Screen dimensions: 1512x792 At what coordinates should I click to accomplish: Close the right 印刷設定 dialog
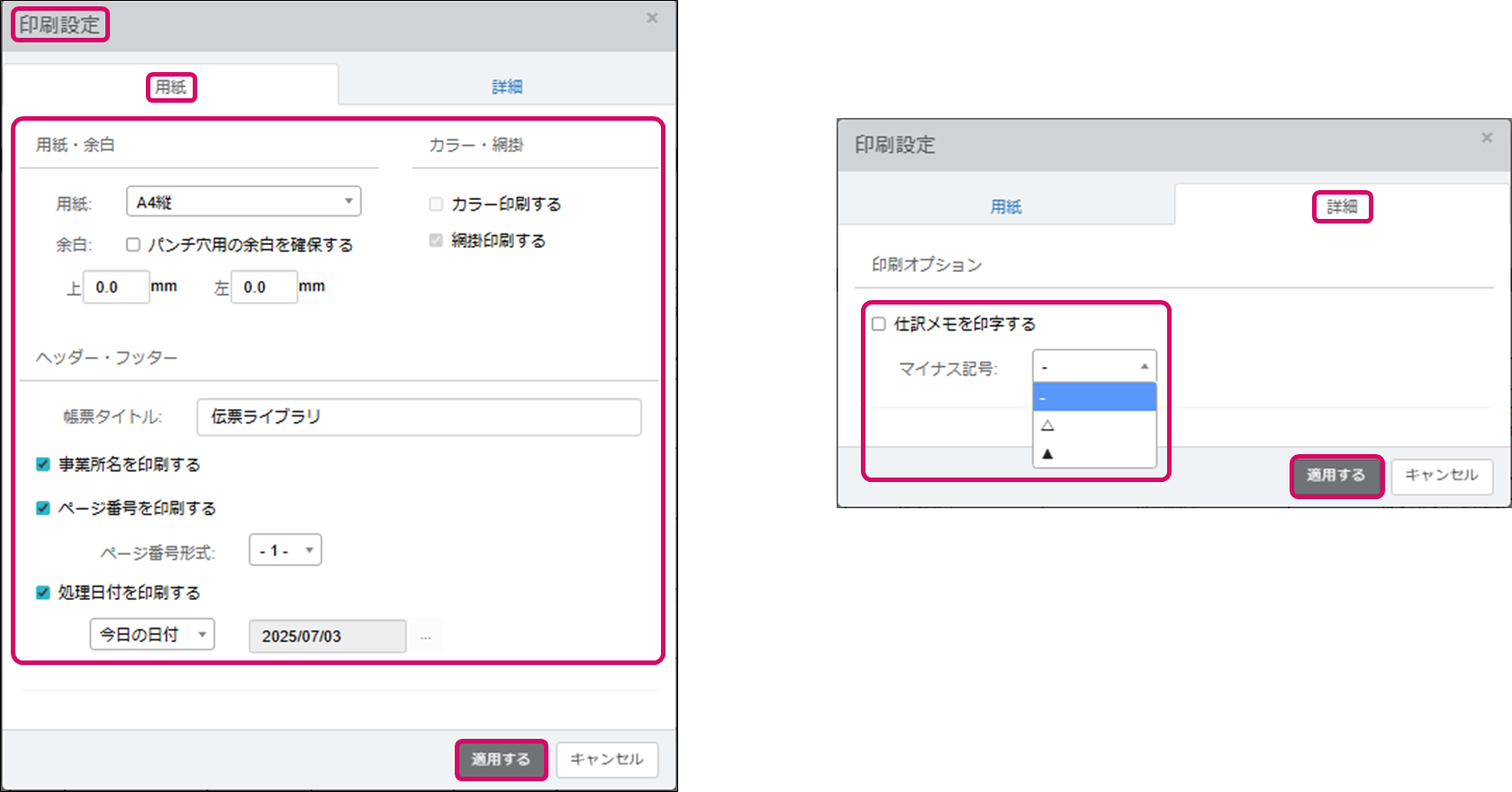pyautogui.click(x=1487, y=138)
